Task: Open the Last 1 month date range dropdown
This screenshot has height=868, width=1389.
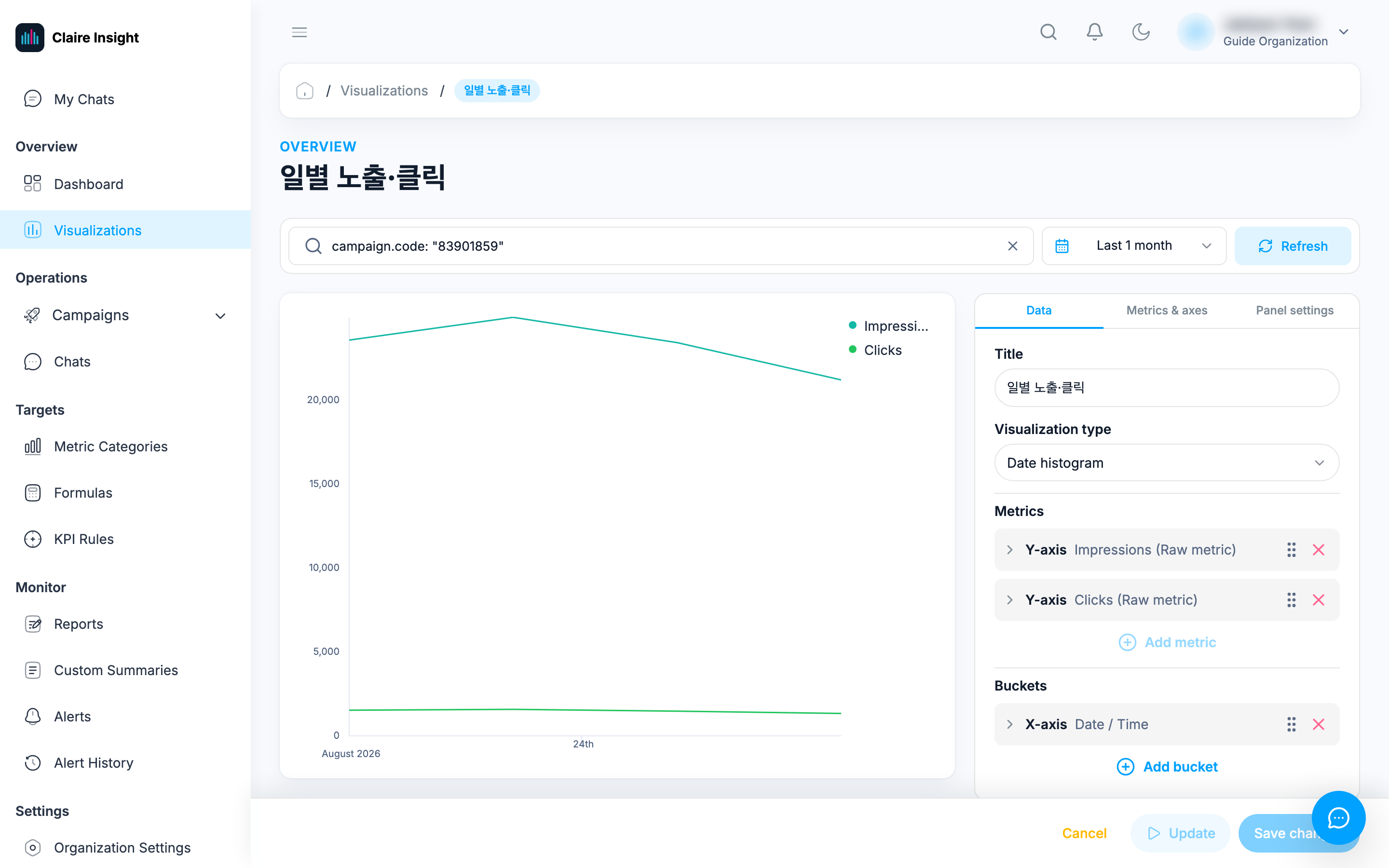Action: [x=1133, y=246]
